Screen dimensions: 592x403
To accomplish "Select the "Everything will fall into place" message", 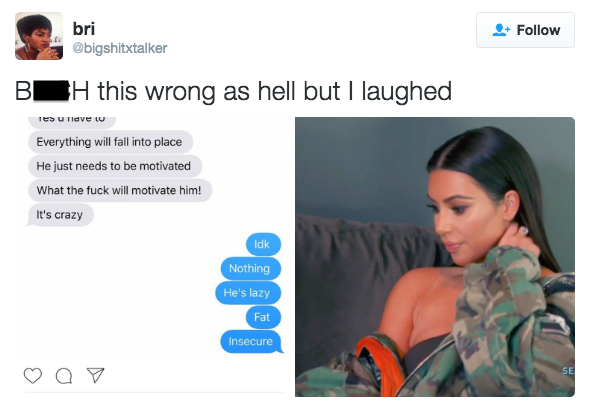I will pos(110,142).
